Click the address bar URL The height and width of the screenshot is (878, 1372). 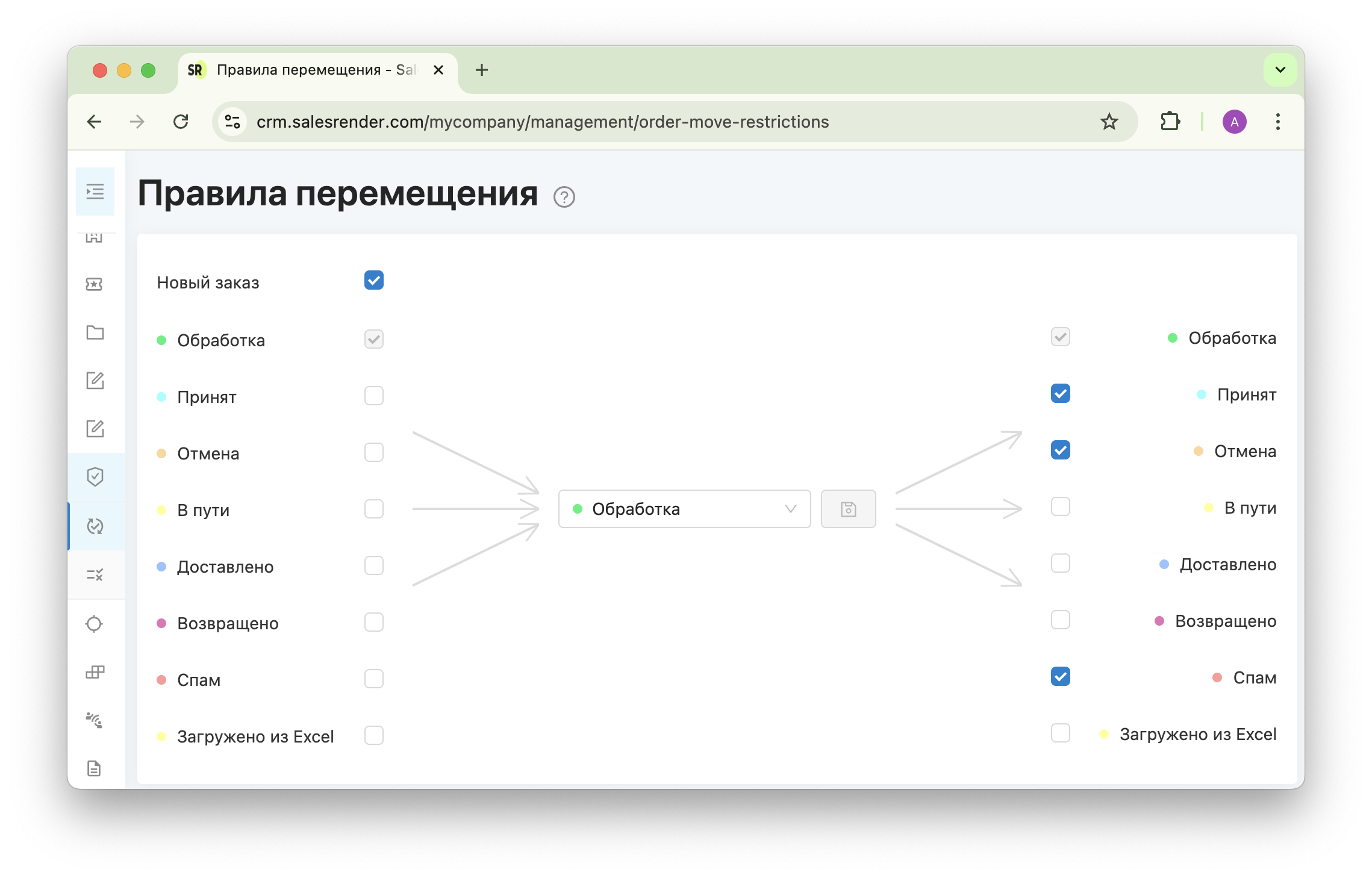click(543, 122)
